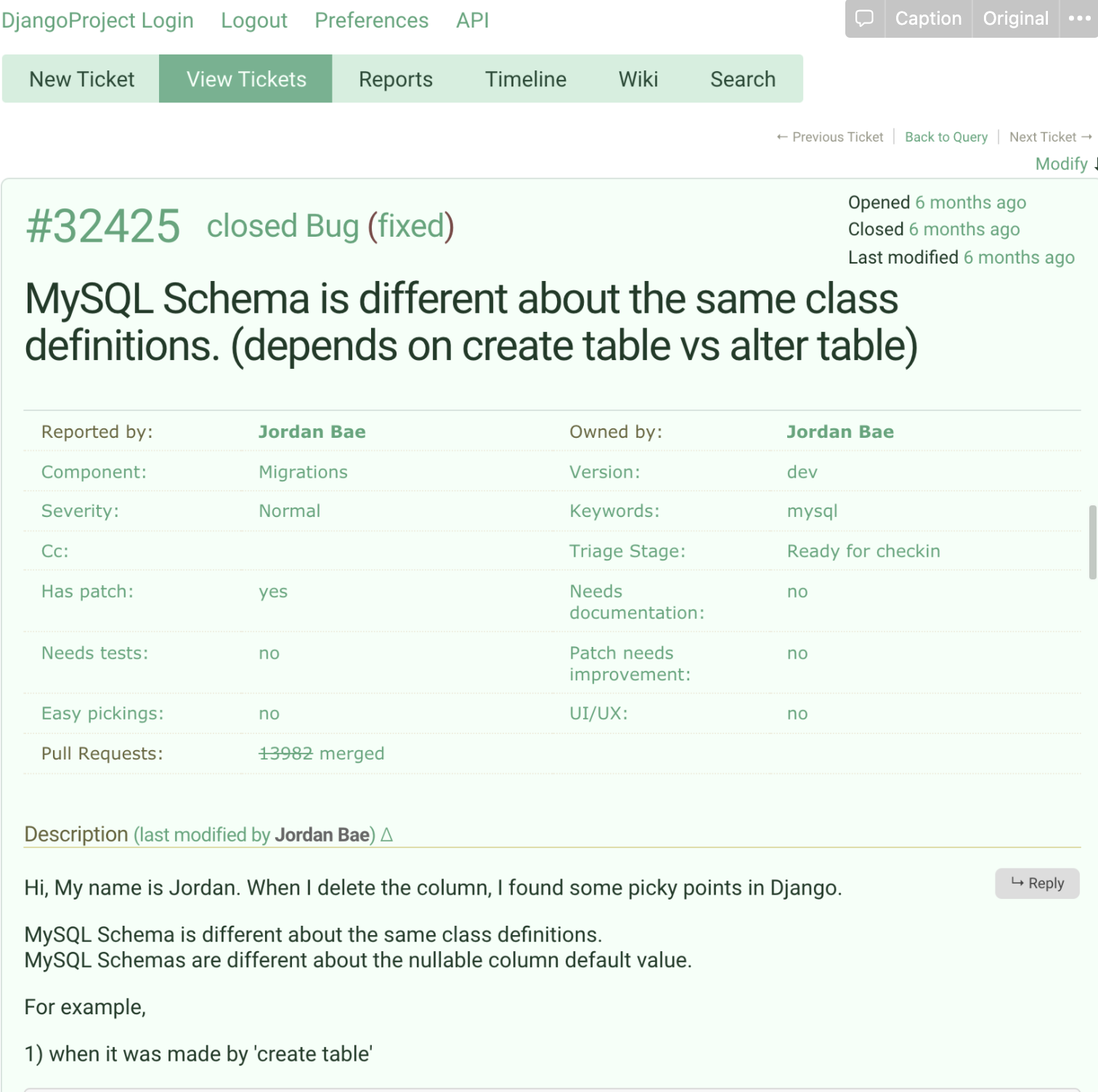Open the Preferences link

[x=371, y=20]
